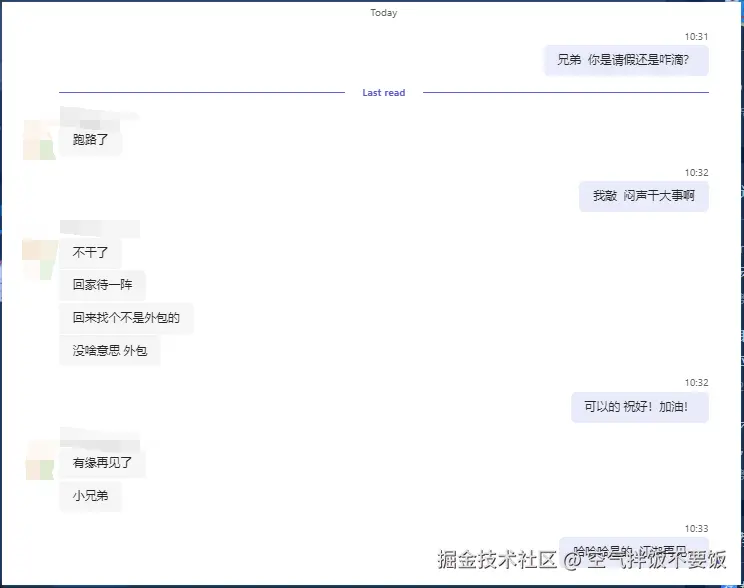Click the blurred sender name above 跑路了
Viewport: 744px width, 588px height.
pyautogui.click(x=99, y=114)
